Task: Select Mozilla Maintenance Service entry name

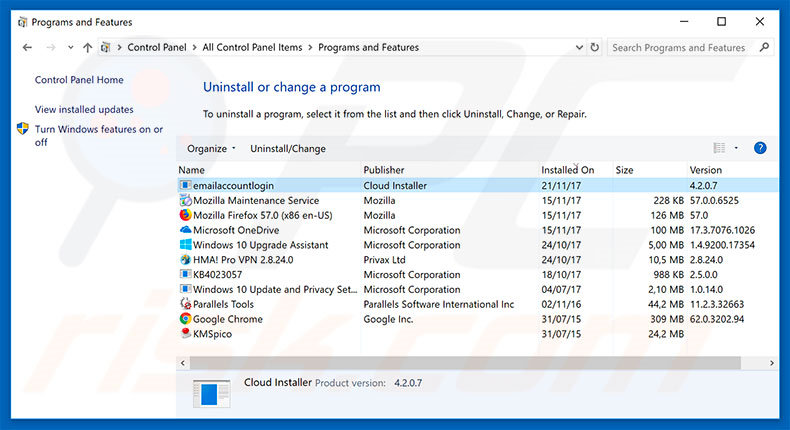Action: pyautogui.click(x=256, y=201)
